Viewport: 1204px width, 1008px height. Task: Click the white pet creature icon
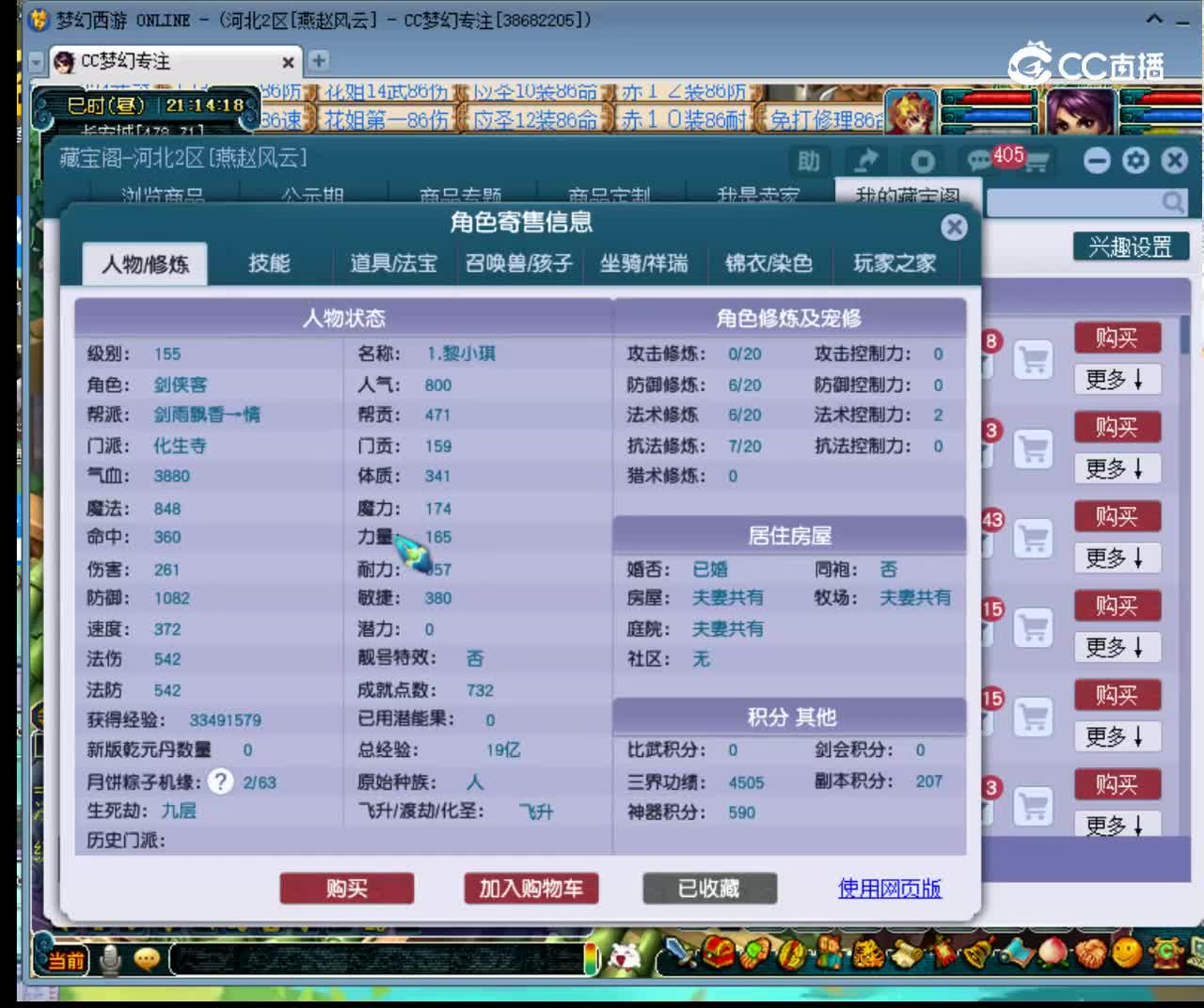tap(624, 957)
